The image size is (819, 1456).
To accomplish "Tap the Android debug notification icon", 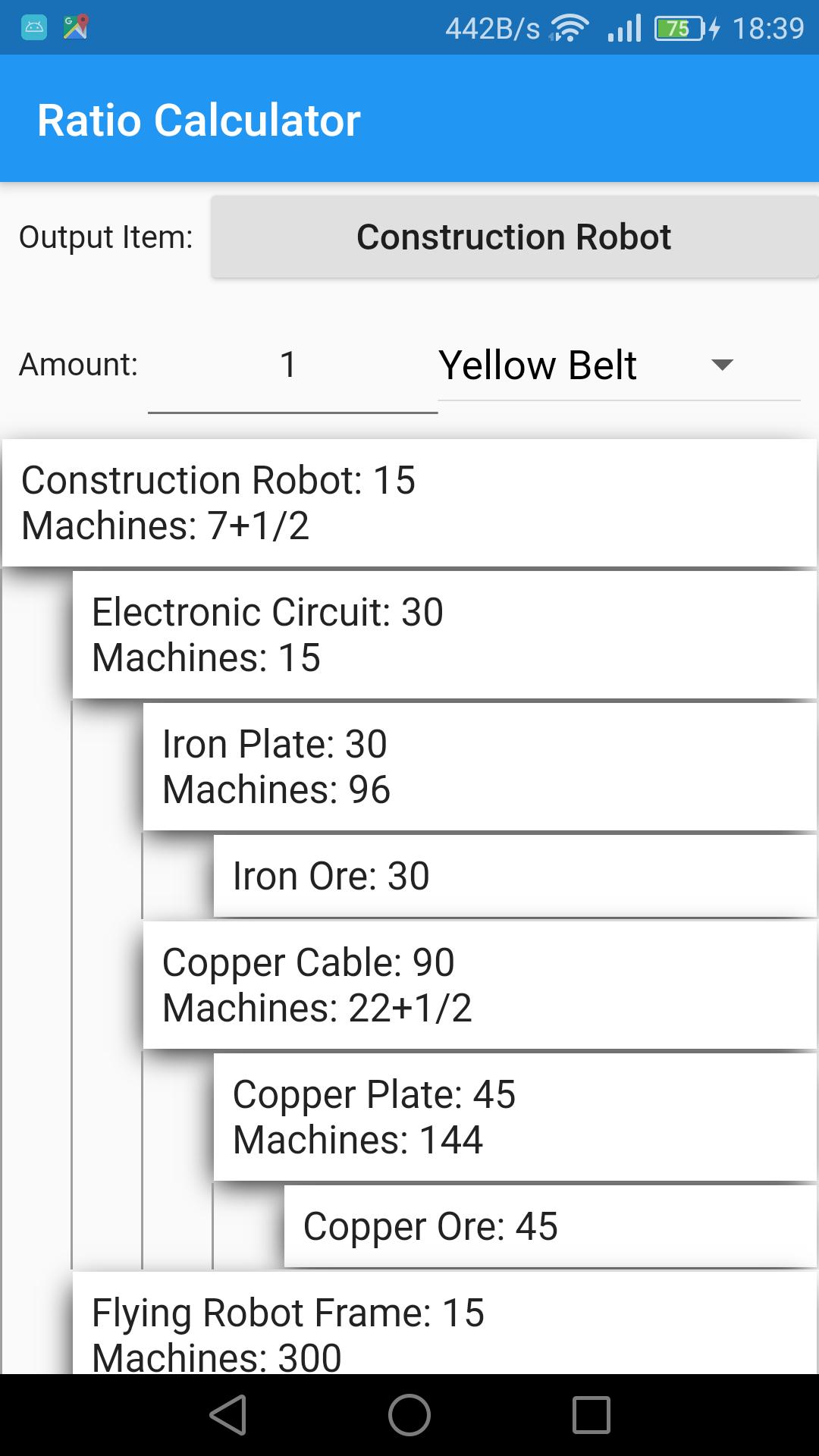I will coord(34,28).
